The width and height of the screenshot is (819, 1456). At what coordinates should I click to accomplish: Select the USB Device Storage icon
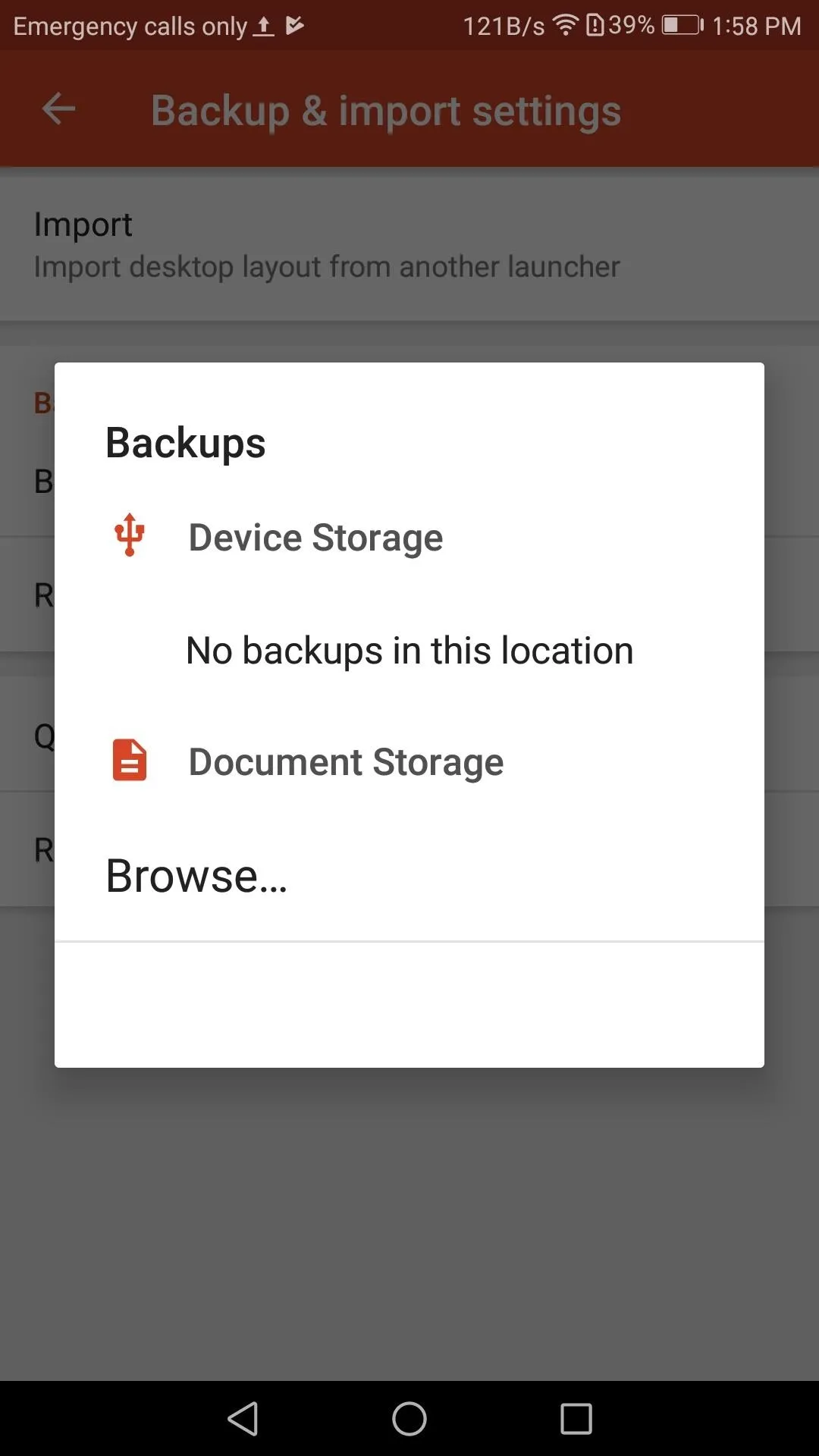(130, 535)
